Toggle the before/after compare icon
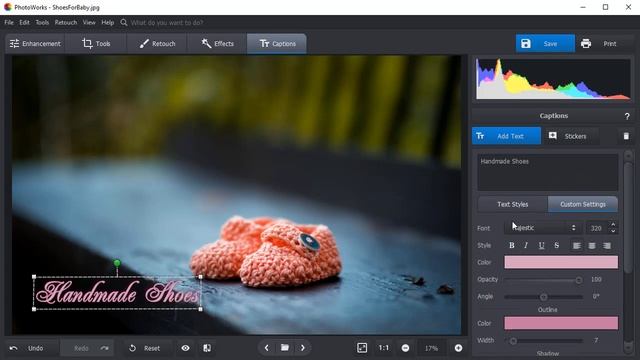 (207, 348)
